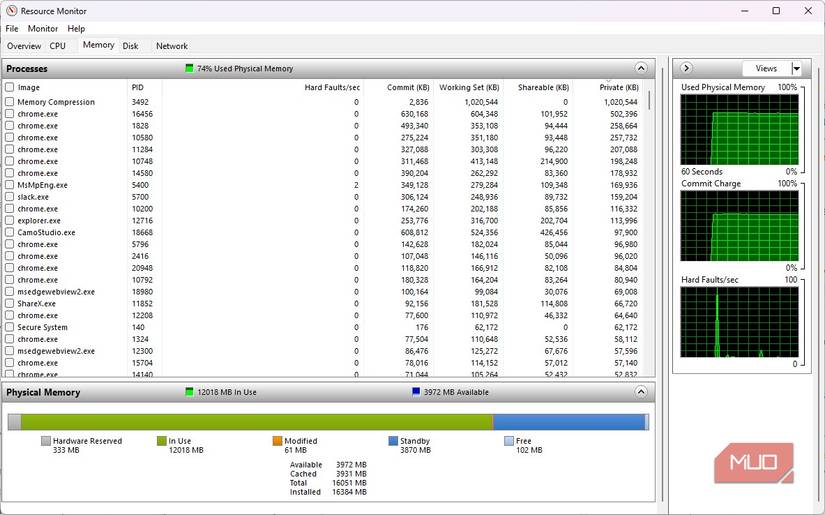
Task: Click the 502,396 Private value
Action: point(623,114)
